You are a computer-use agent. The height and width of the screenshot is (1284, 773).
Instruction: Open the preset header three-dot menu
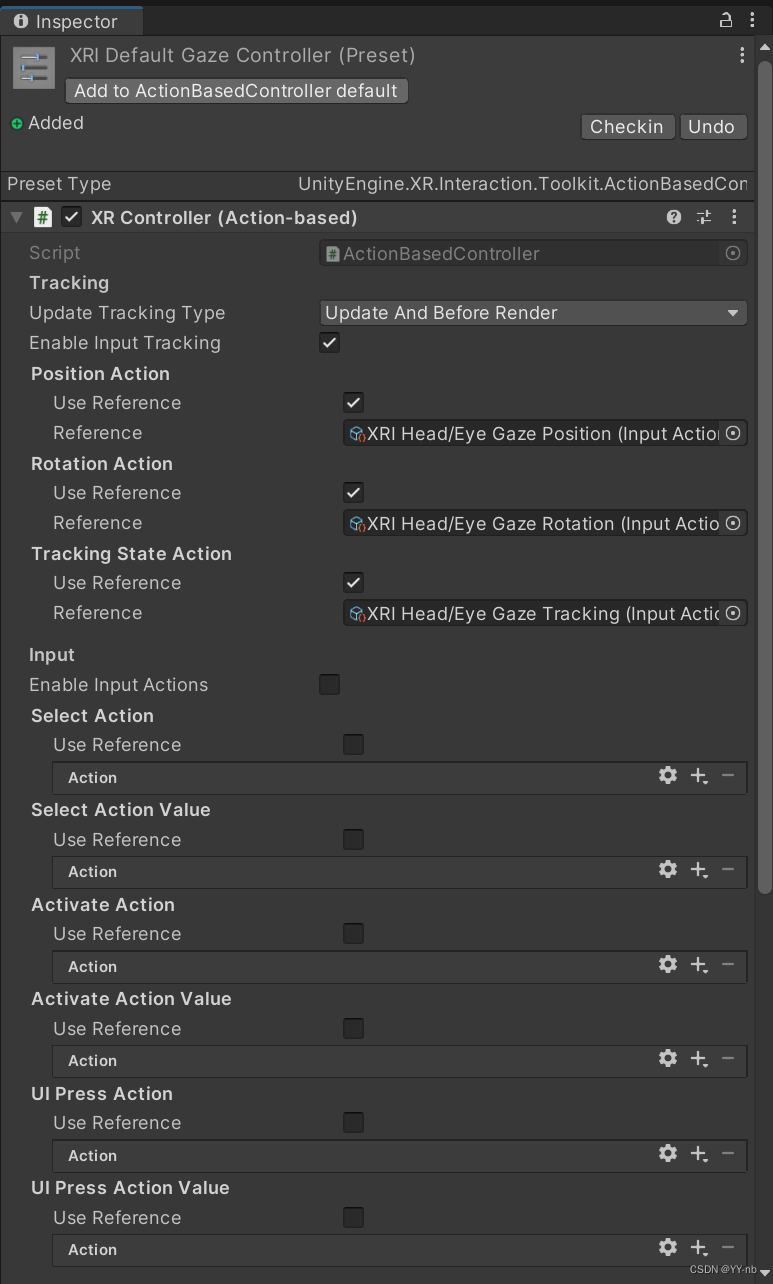pyautogui.click(x=742, y=56)
